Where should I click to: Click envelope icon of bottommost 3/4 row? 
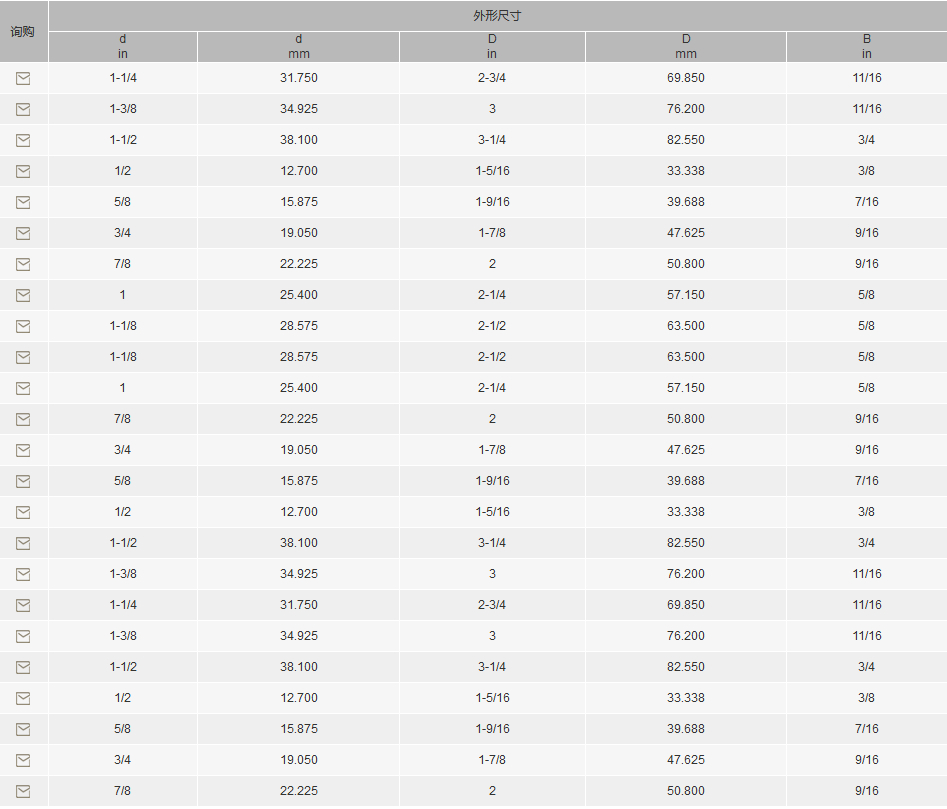click(x=23, y=760)
